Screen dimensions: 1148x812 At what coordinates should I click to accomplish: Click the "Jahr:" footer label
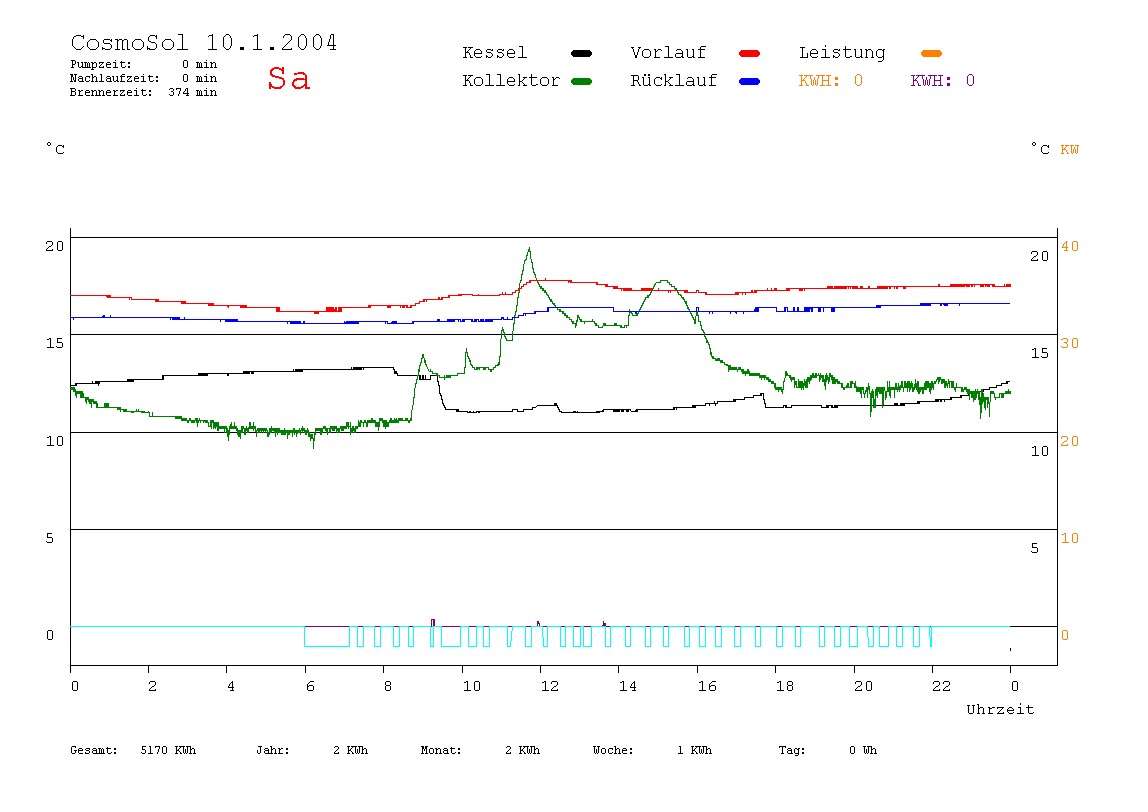tap(272, 750)
